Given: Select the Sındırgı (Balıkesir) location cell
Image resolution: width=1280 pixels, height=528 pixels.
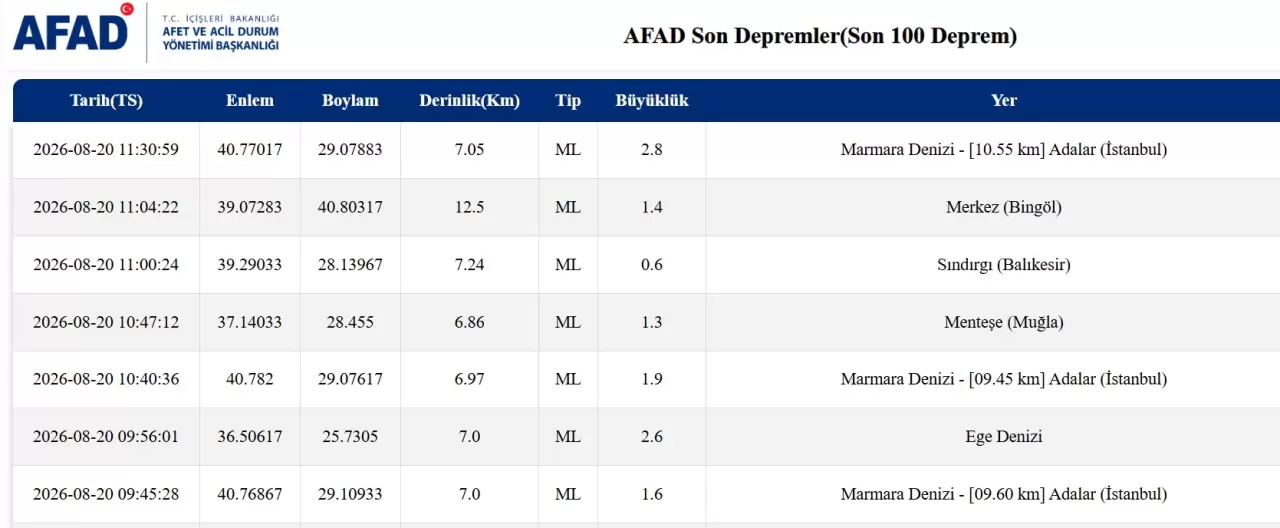Looking at the screenshot, I should point(1004,265).
